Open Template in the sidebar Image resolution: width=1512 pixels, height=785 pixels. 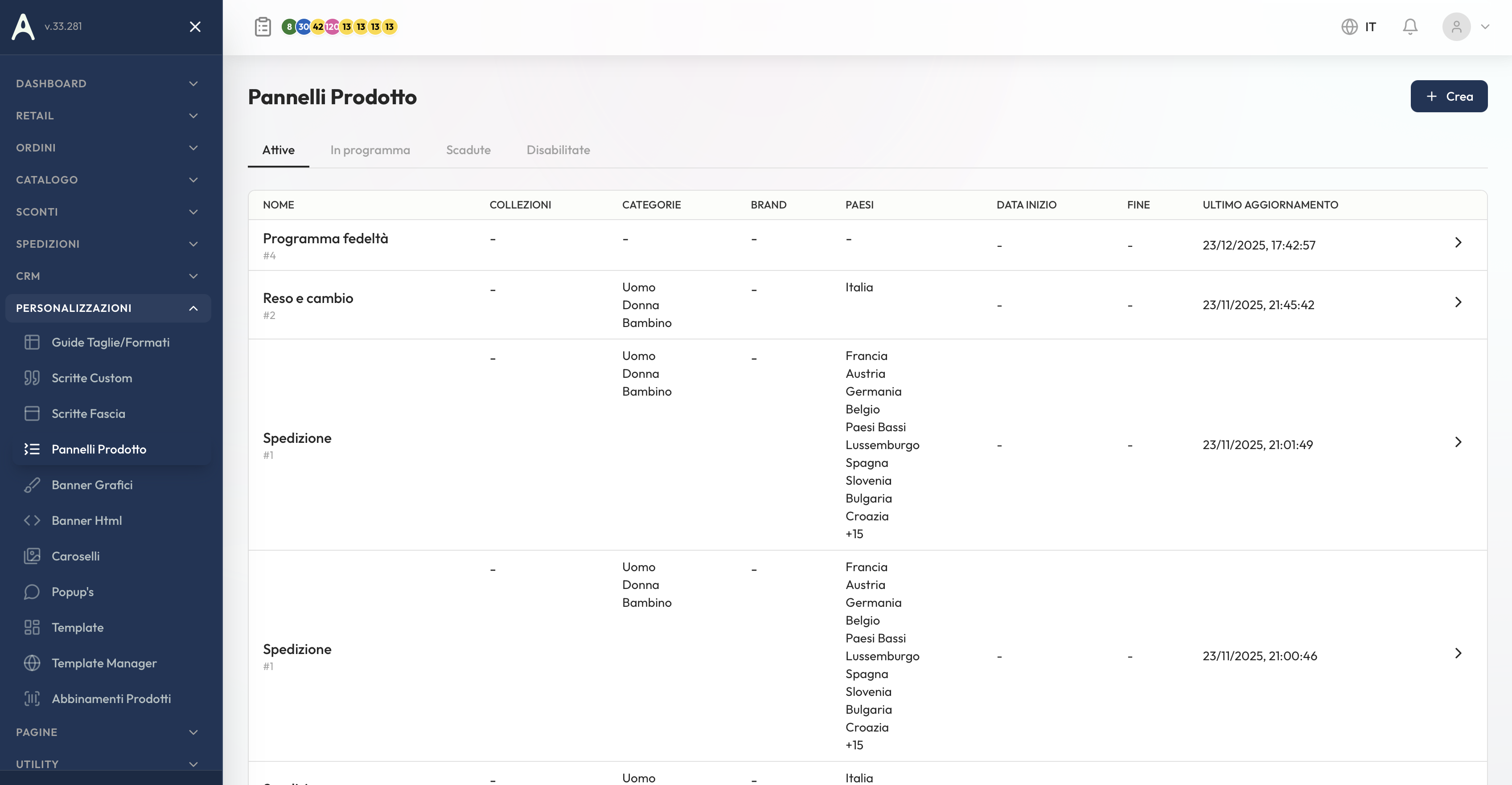tap(111, 627)
